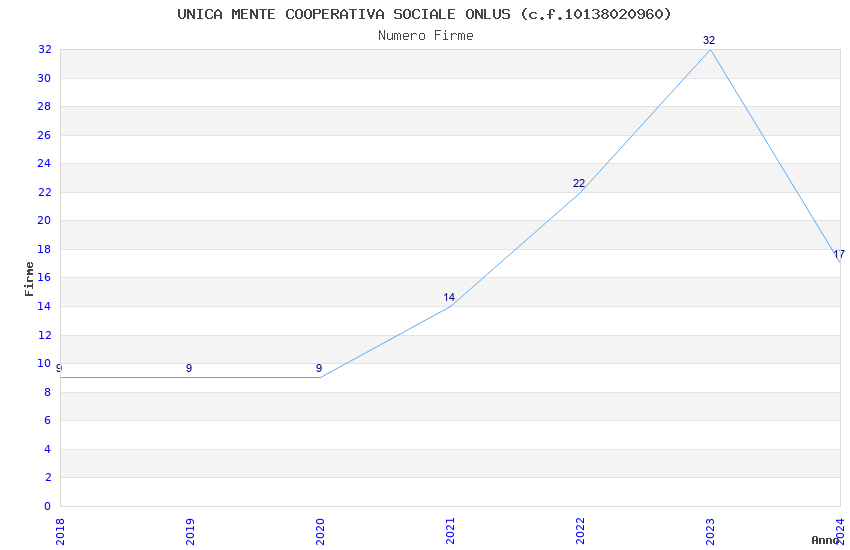Screen dimensions: 850x550
Task: Click the y-axis tick label 14
Action: point(44,306)
